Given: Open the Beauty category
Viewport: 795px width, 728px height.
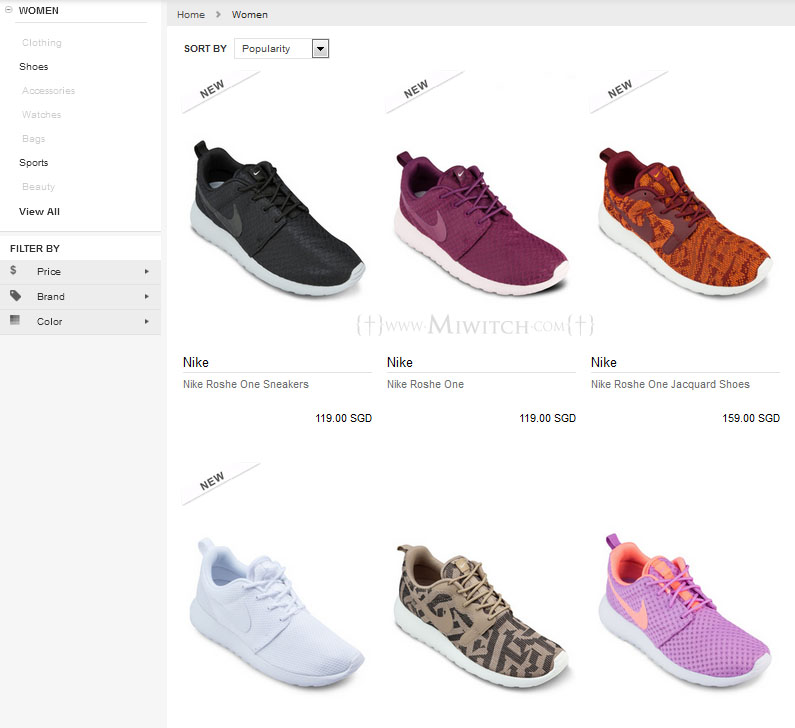Looking at the screenshot, I should (x=38, y=187).
